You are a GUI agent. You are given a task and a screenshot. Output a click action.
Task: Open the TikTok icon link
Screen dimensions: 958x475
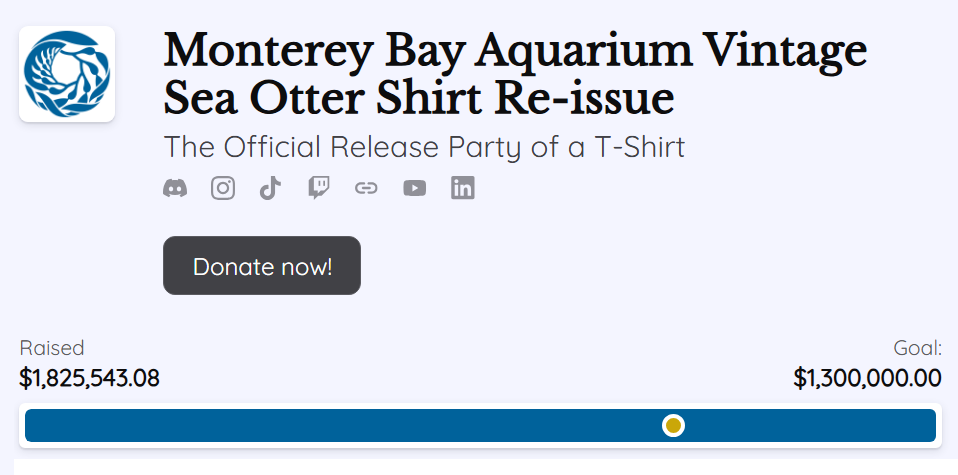(271, 188)
